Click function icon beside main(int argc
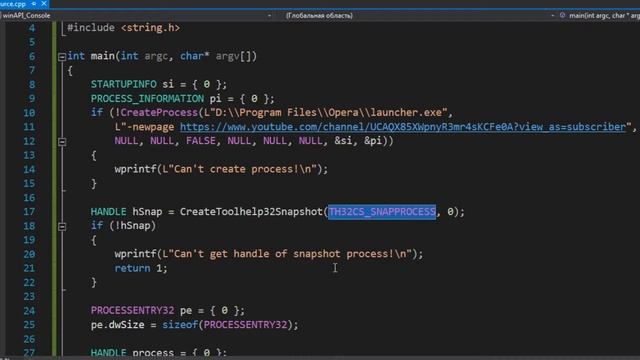This screenshot has width=640, height=360. [562, 16]
